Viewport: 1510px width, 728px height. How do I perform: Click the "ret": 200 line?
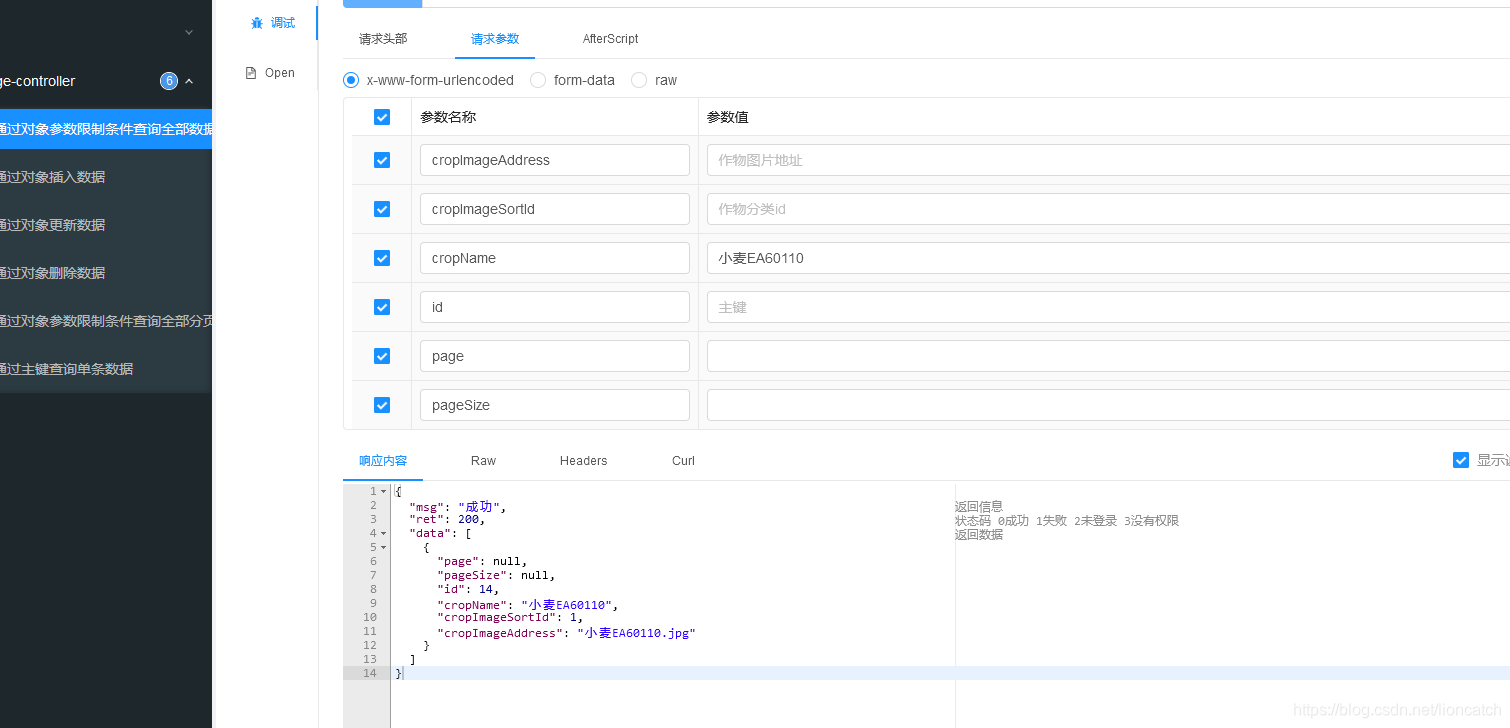pos(447,519)
